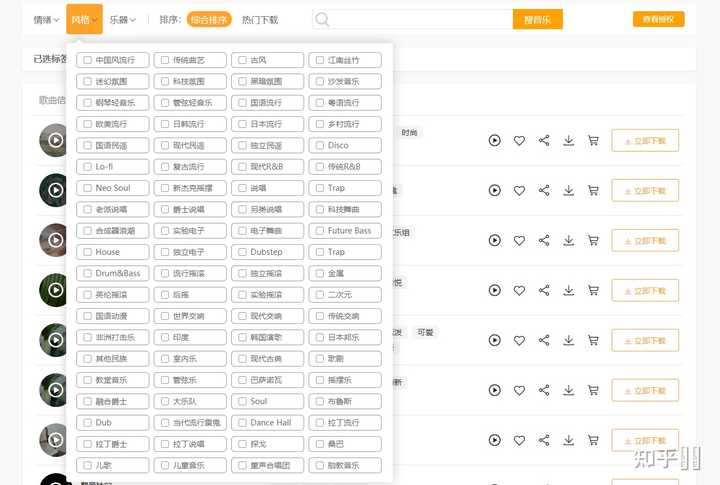This screenshot has width=720, height=485.
Task: Click 立即下载 on the third song
Action: pos(645,241)
